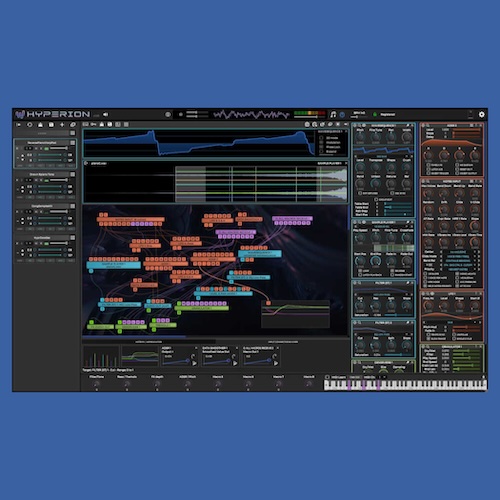Click the Play Speed knob in Sample Player module
Image resolution: width=500 pixels, height=500 pixels.
(360, 238)
